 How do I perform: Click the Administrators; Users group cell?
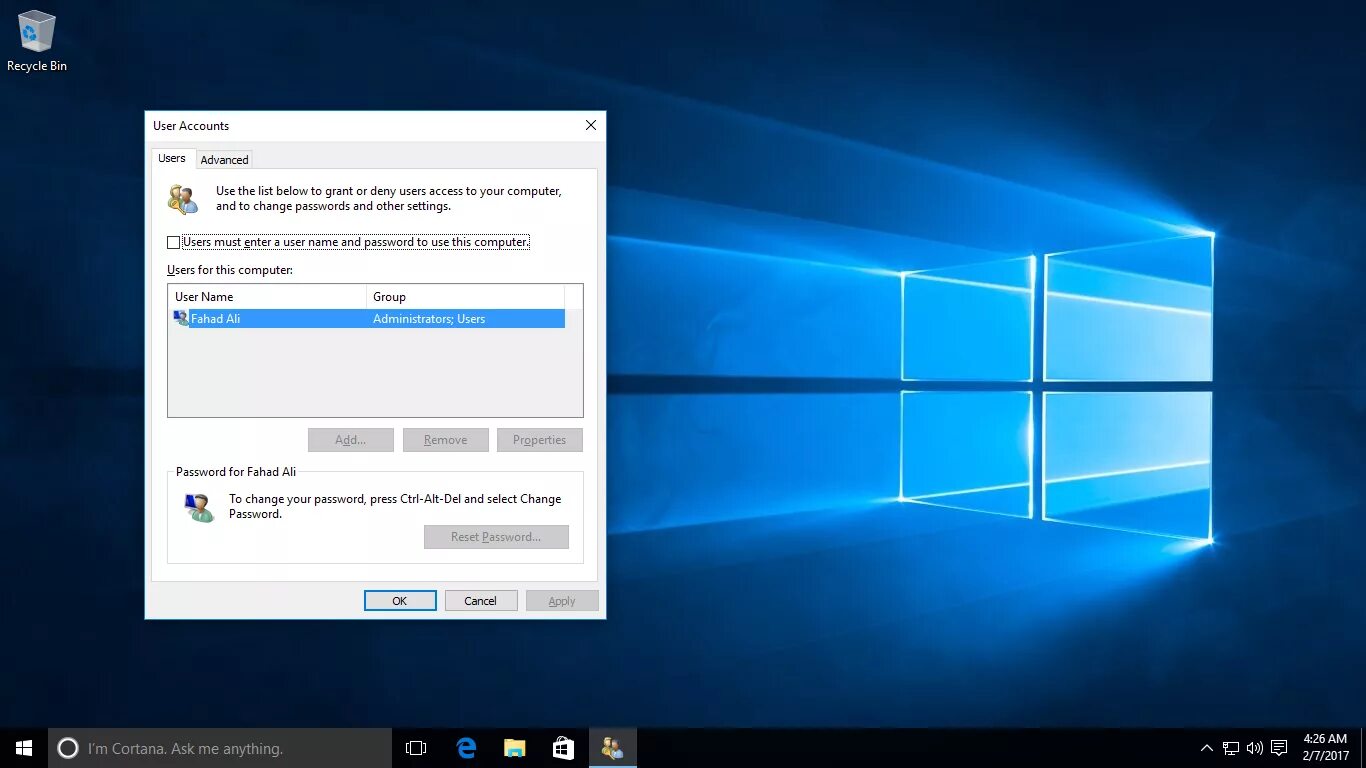point(429,319)
